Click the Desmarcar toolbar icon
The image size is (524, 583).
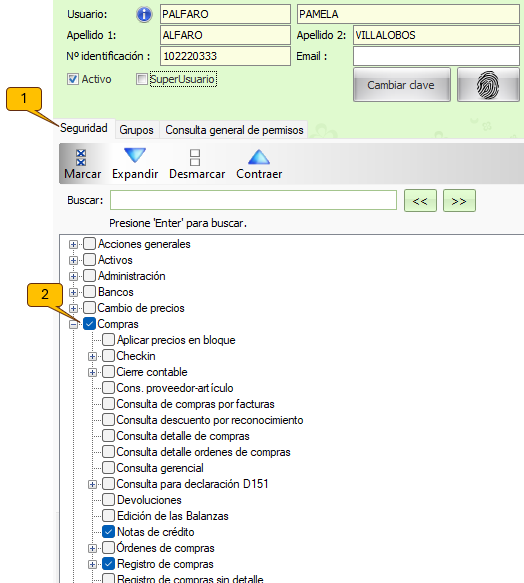(x=195, y=158)
